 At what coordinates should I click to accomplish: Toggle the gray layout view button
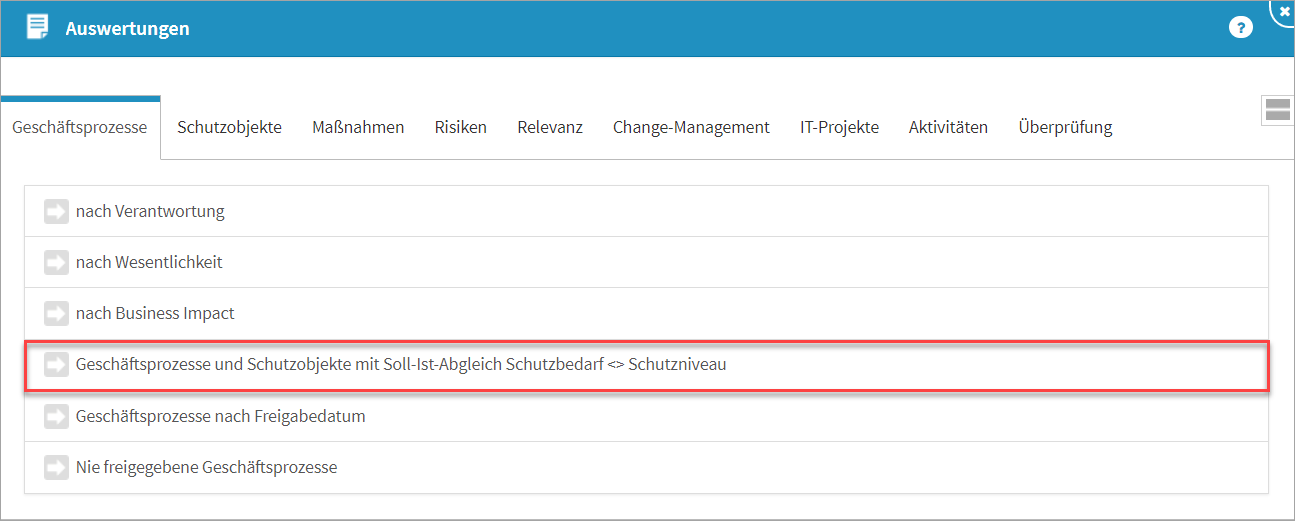(x=1277, y=110)
